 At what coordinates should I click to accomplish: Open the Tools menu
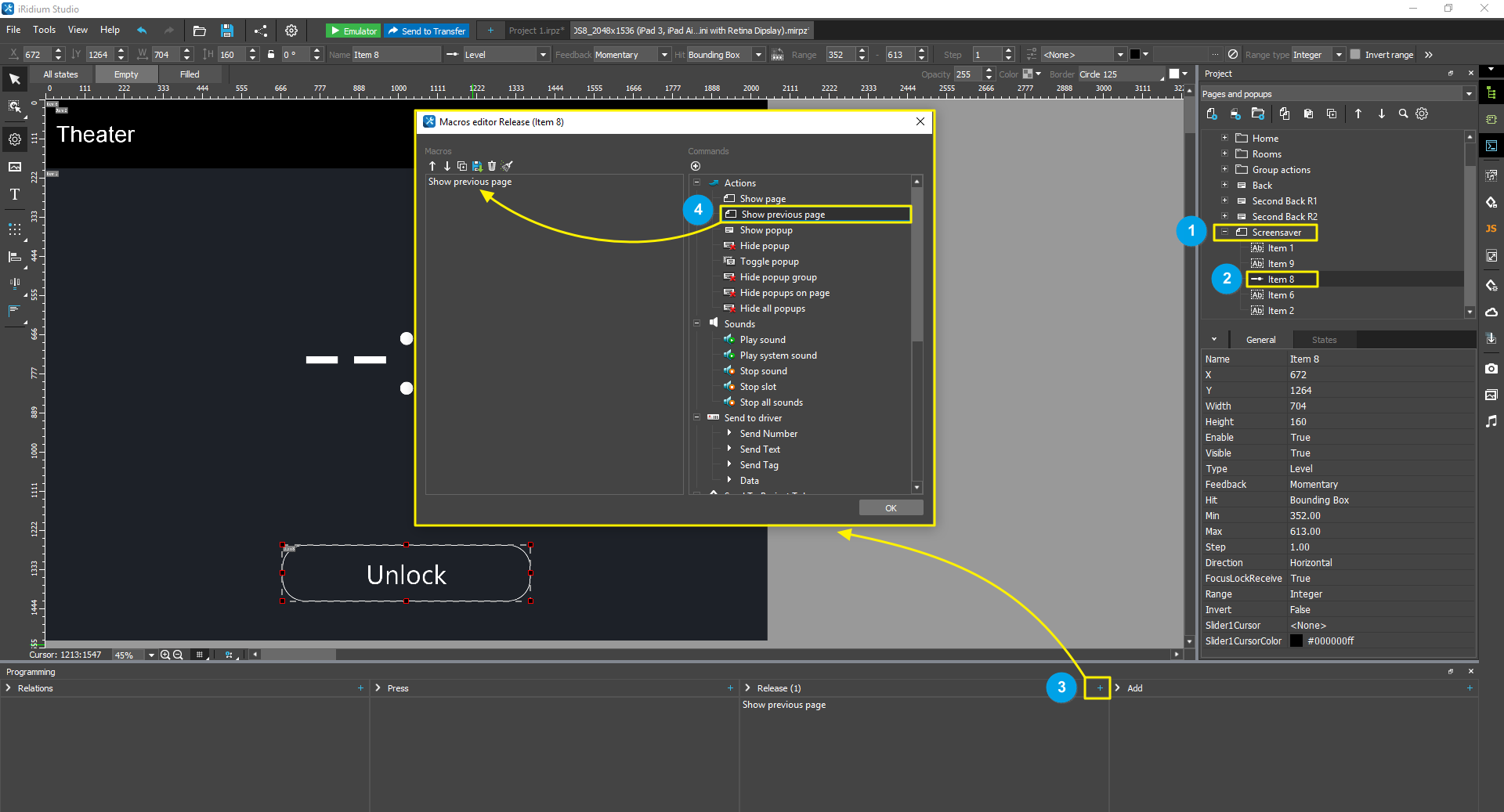click(44, 30)
